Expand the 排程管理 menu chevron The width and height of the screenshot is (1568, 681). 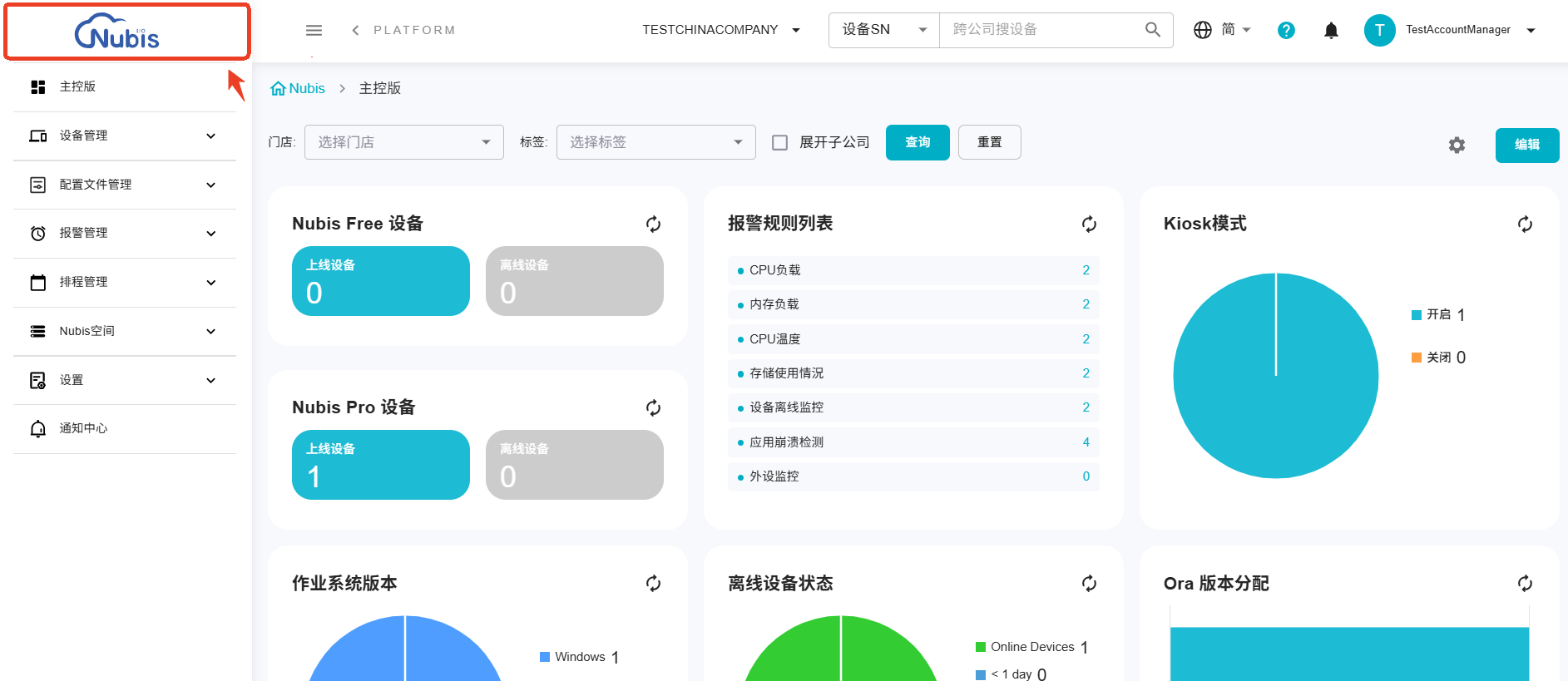[211, 283]
